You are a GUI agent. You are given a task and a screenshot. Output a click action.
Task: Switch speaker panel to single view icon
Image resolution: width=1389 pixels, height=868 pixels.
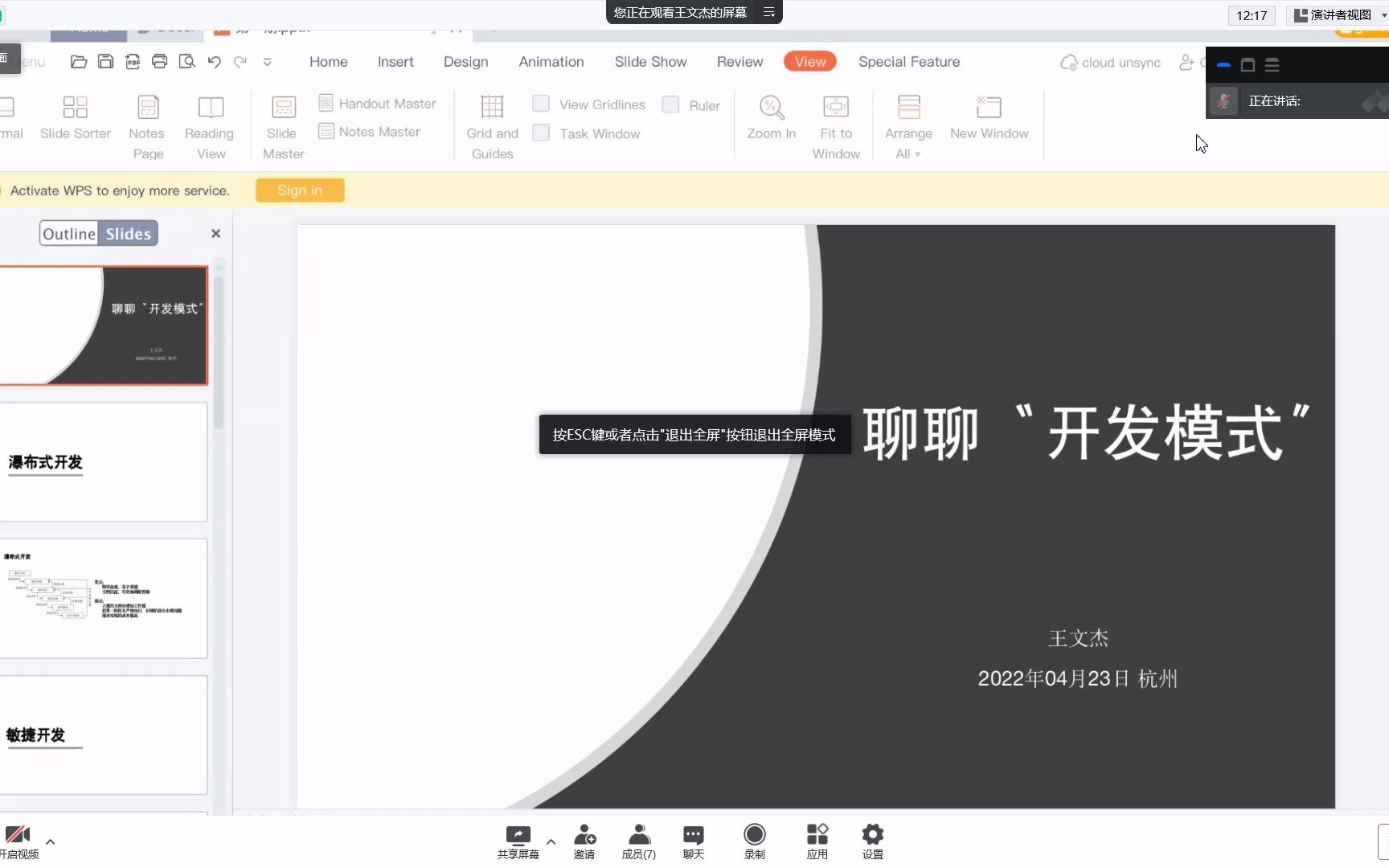[x=1248, y=65]
